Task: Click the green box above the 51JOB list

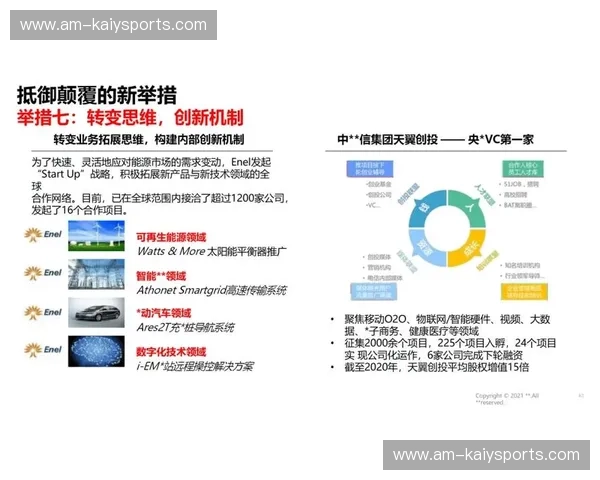Action: point(523,168)
